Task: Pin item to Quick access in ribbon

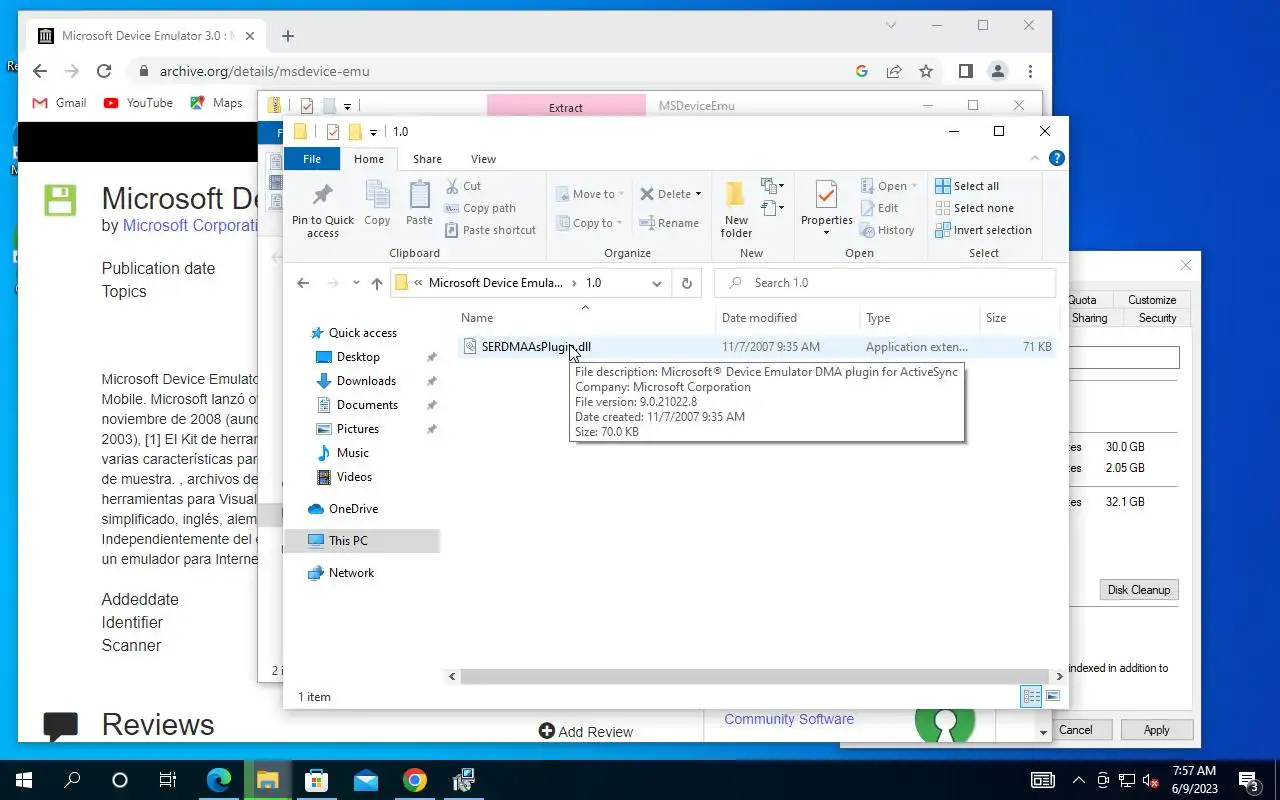Action: click(x=322, y=209)
